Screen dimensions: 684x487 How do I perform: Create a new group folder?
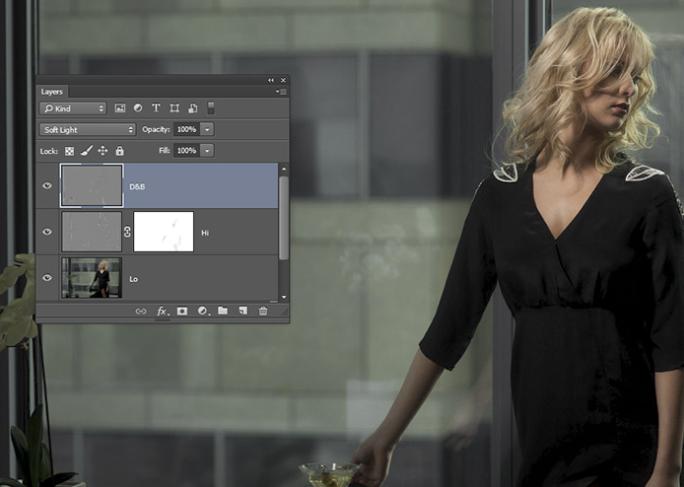[x=223, y=311]
